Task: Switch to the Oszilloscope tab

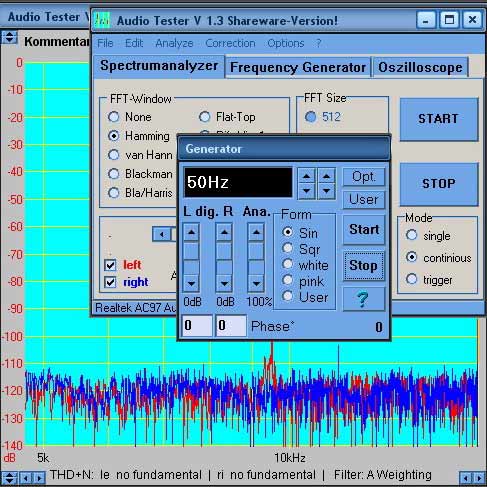Action: 420,67
